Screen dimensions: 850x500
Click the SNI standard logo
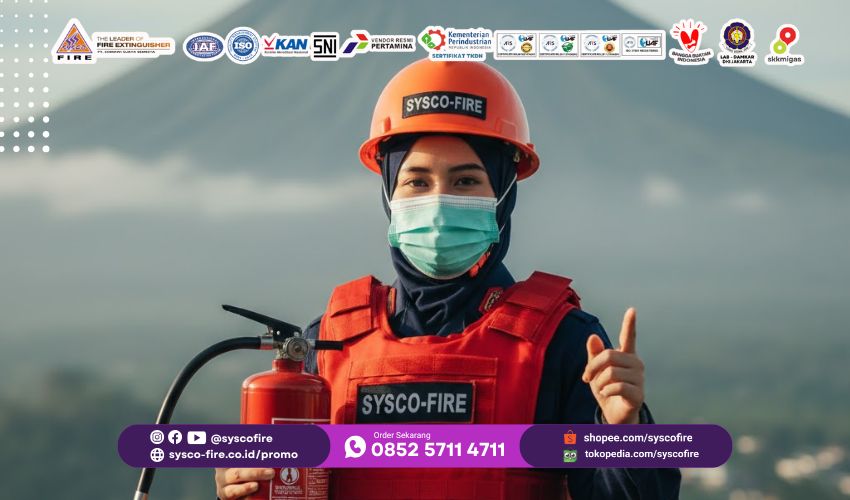coord(324,46)
